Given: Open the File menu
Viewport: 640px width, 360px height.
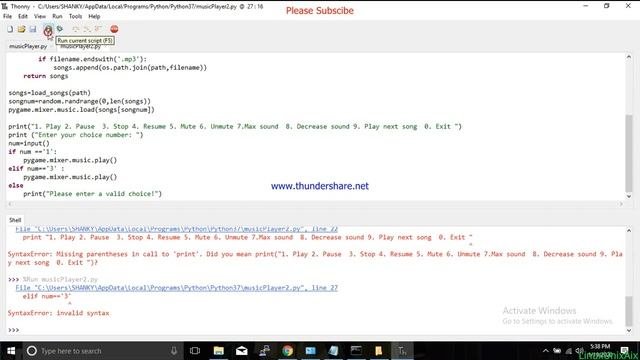Looking at the screenshot, I should pyautogui.click(x=7, y=16).
